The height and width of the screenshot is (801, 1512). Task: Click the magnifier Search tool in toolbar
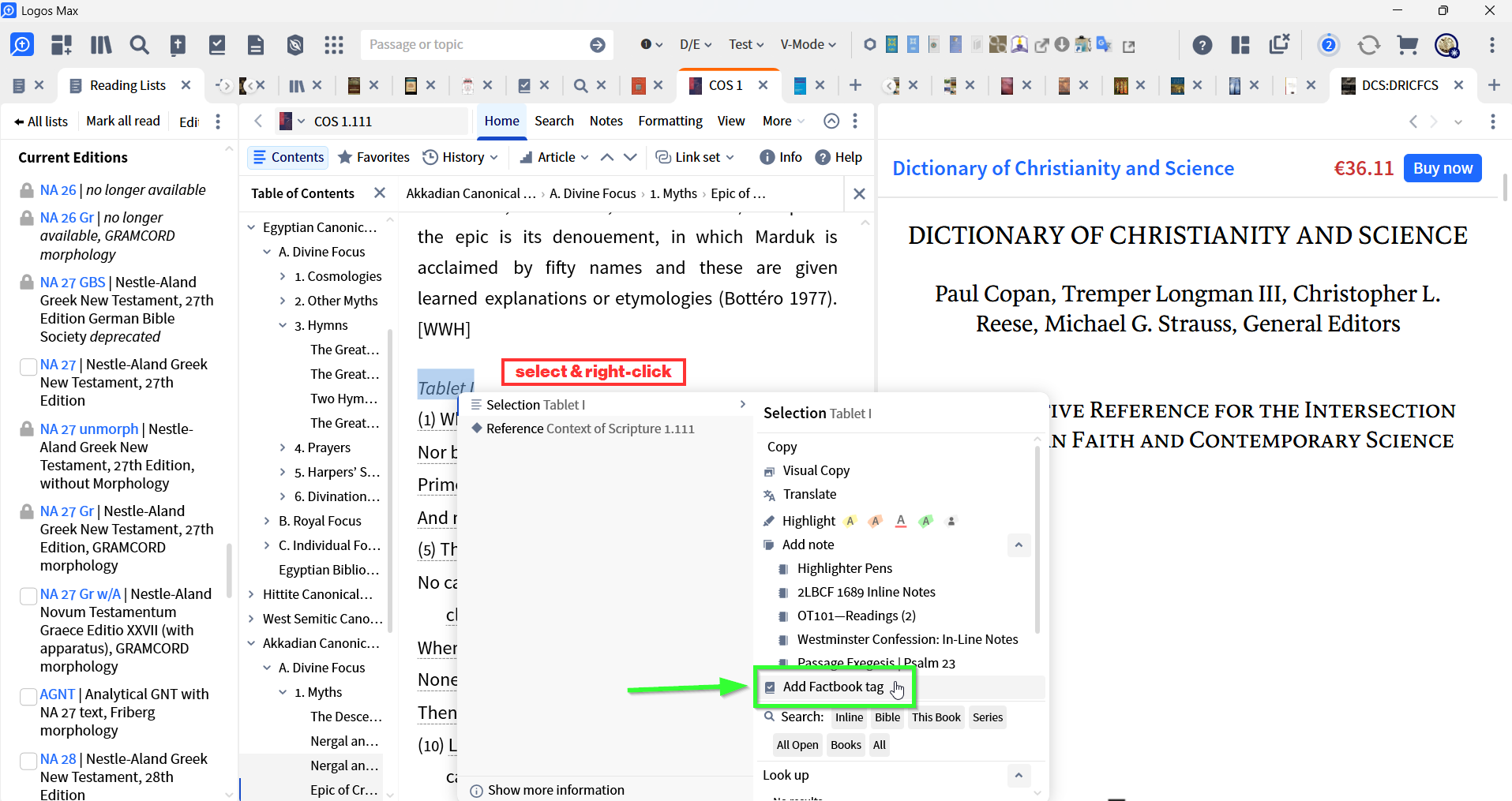(139, 44)
